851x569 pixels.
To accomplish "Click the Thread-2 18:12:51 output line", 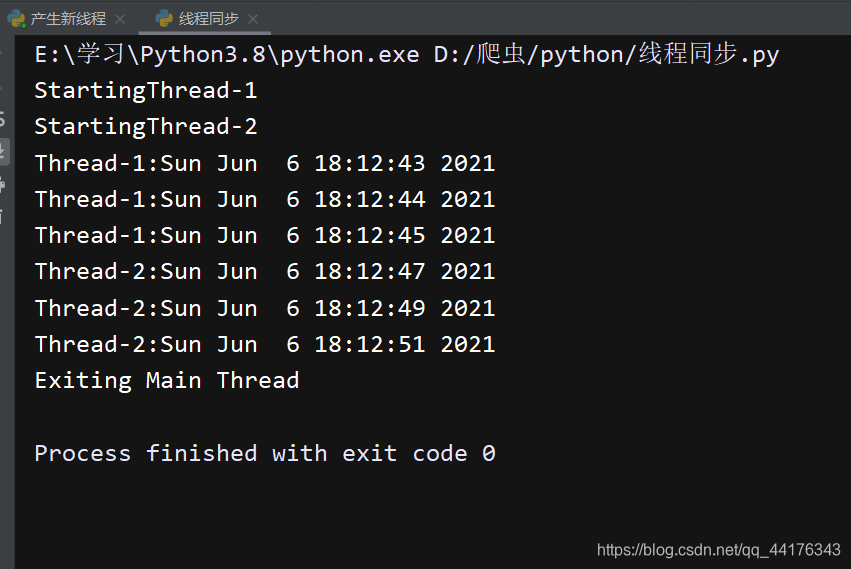I will 265,344.
